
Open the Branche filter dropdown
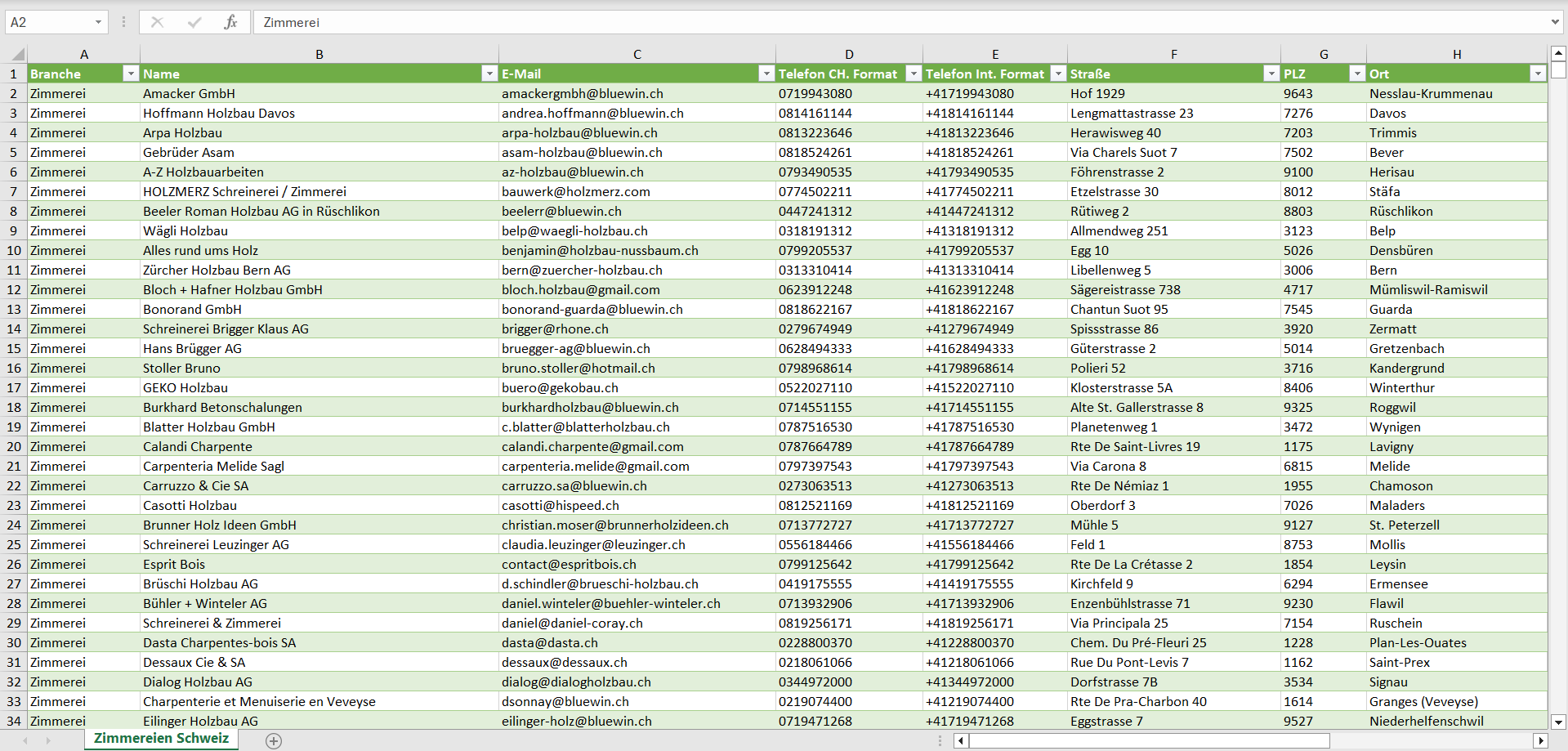[131, 74]
